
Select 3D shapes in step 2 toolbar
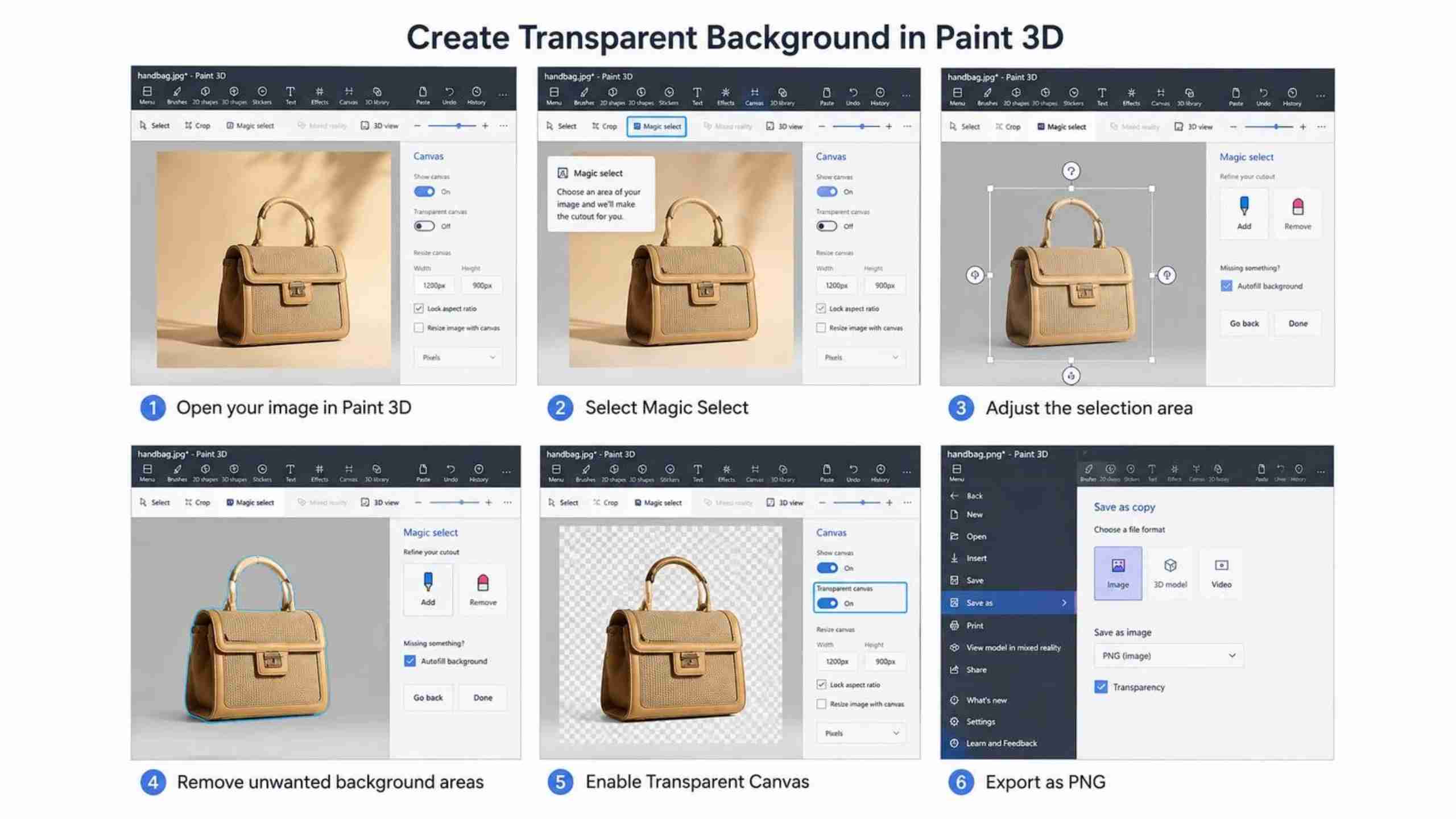641,96
